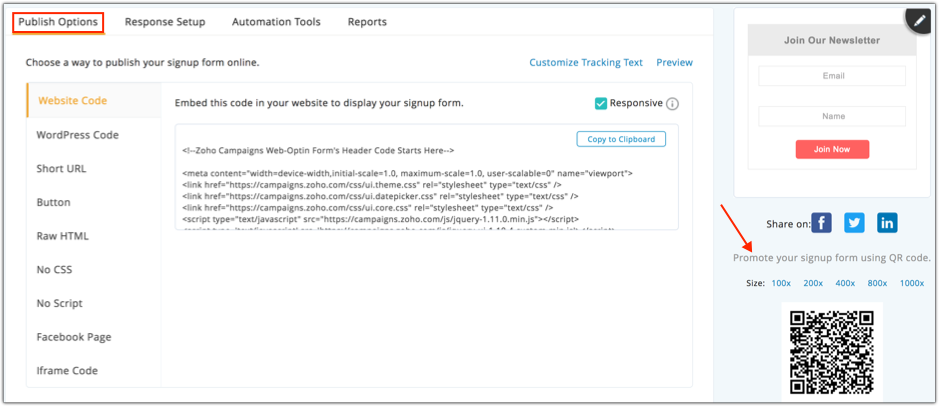Select QR code size 200x
This screenshot has width=939, height=406.
click(813, 283)
